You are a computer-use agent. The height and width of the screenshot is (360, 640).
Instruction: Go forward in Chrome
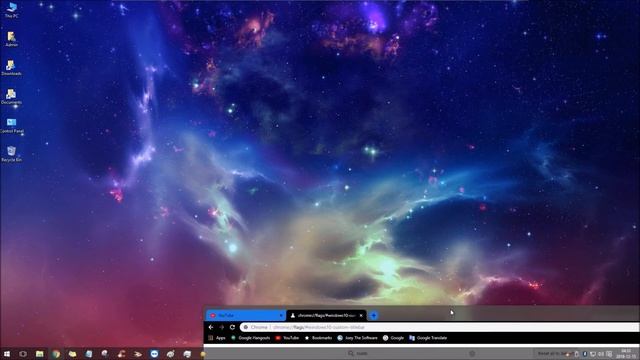point(222,327)
